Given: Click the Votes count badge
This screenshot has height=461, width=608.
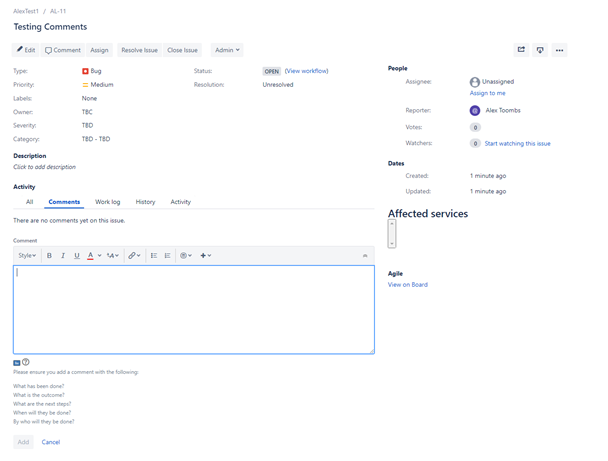Looking at the screenshot, I should [475, 127].
